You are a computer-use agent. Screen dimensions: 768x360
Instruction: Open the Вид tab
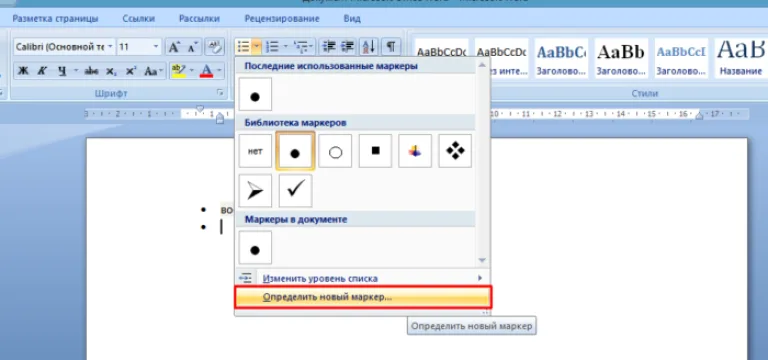point(352,19)
